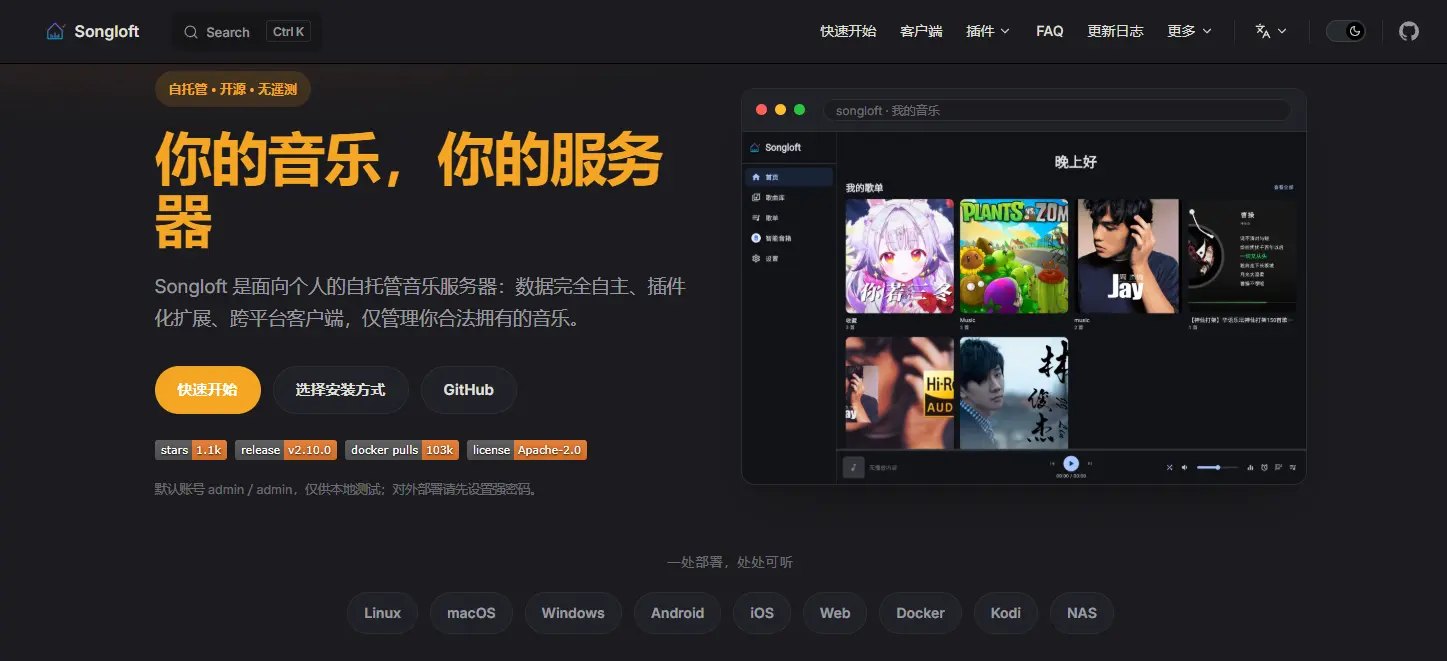Click the docker pulls 103k badge

[x=402, y=450]
